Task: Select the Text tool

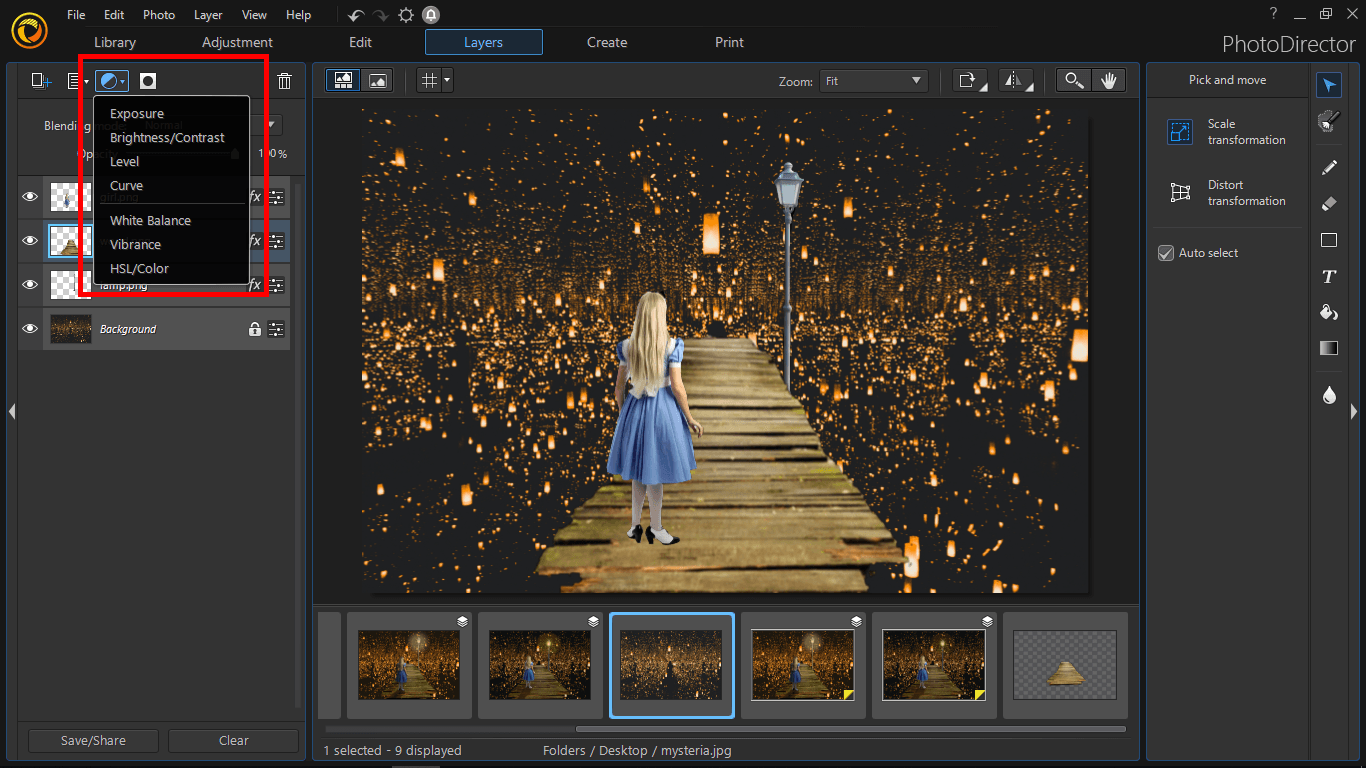Action: (1328, 276)
